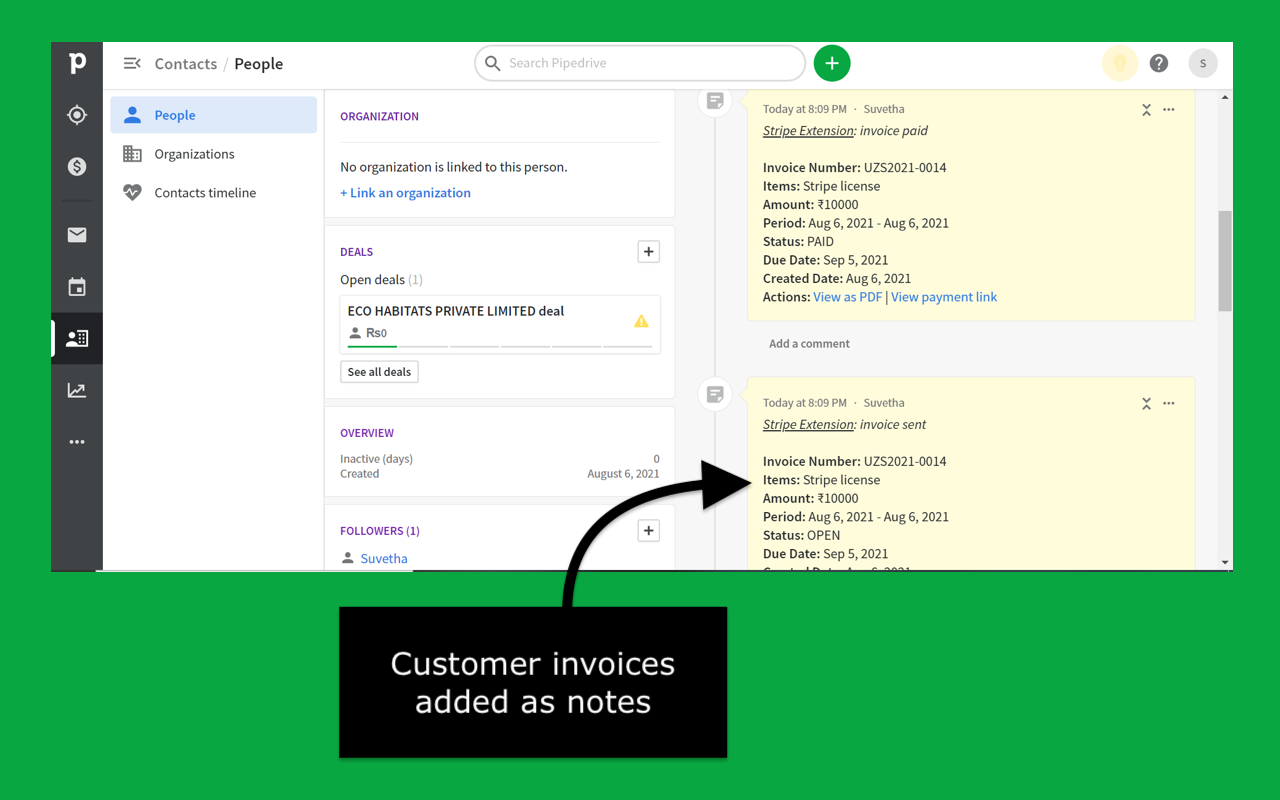Open the Deals section via the dollar icon
This screenshot has height=800, width=1280.
click(x=77, y=166)
